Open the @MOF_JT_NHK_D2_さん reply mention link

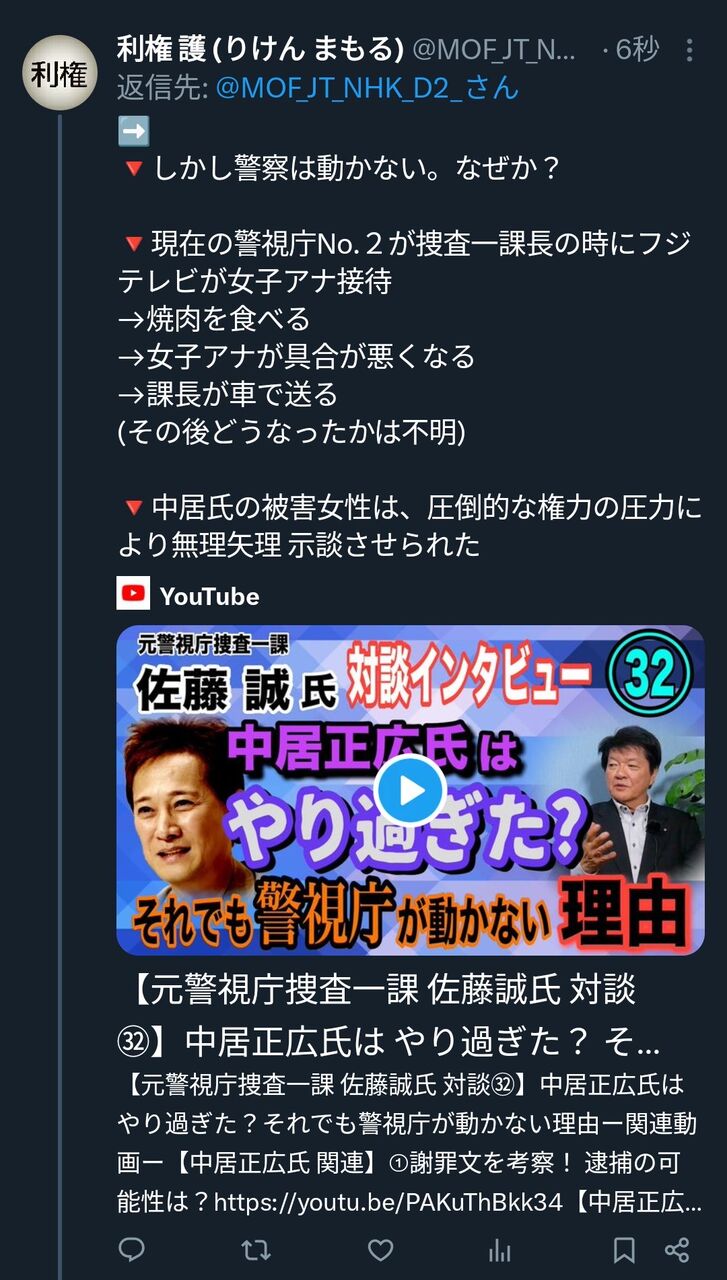367,88
